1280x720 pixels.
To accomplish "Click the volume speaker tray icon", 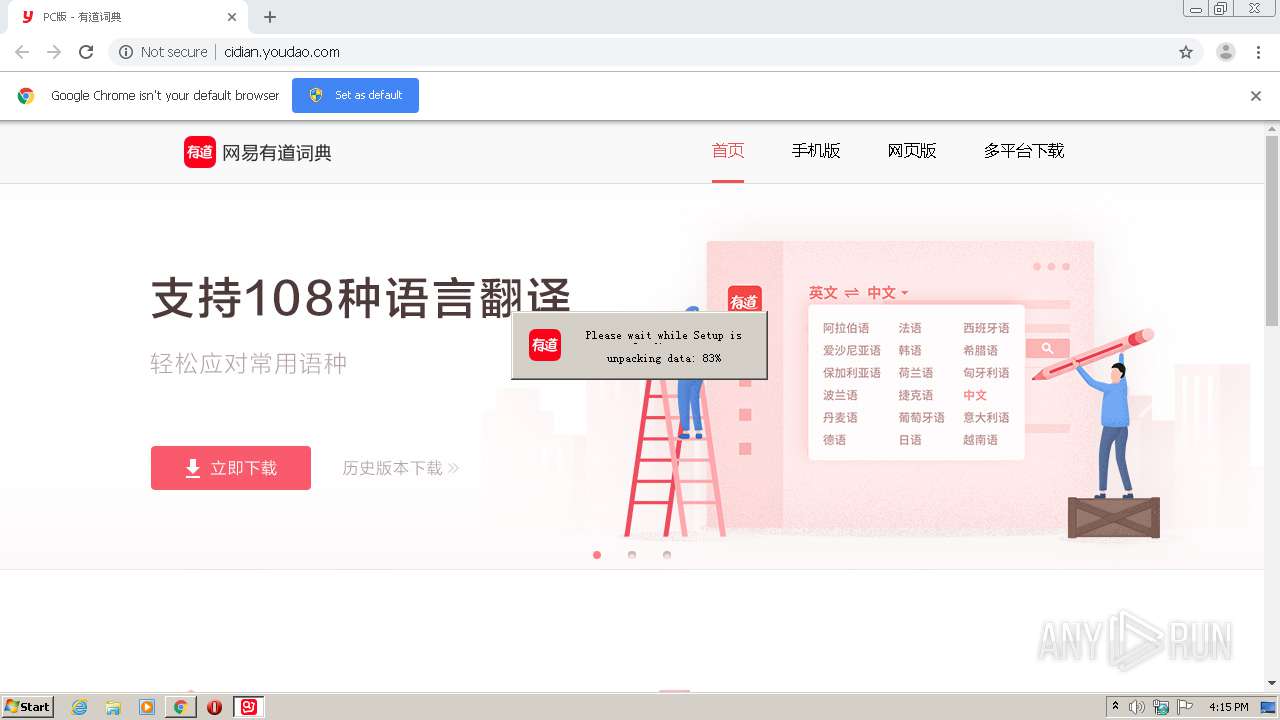I will (1137, 707).
